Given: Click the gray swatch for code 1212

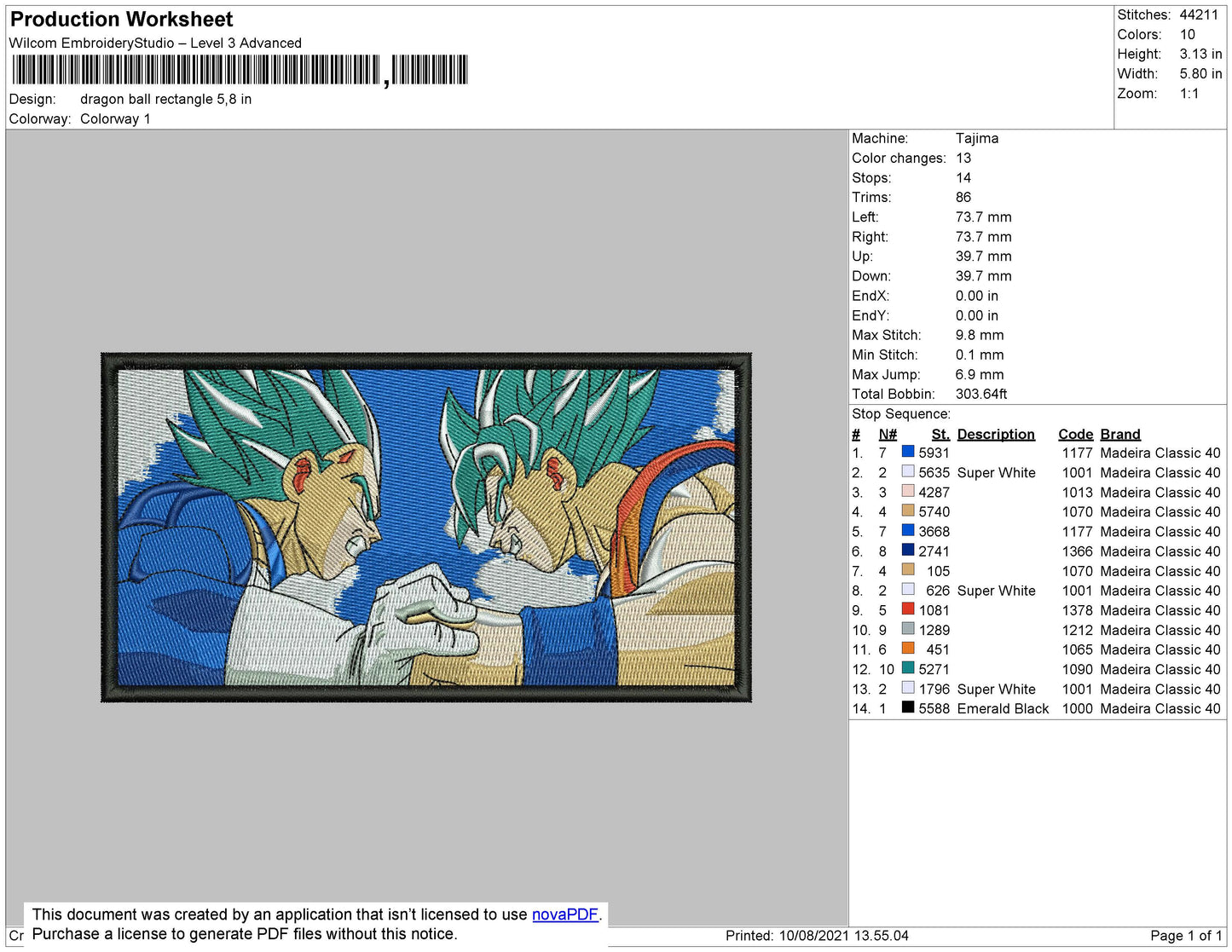Looking at the screenshot, I should tap(908, 629).
